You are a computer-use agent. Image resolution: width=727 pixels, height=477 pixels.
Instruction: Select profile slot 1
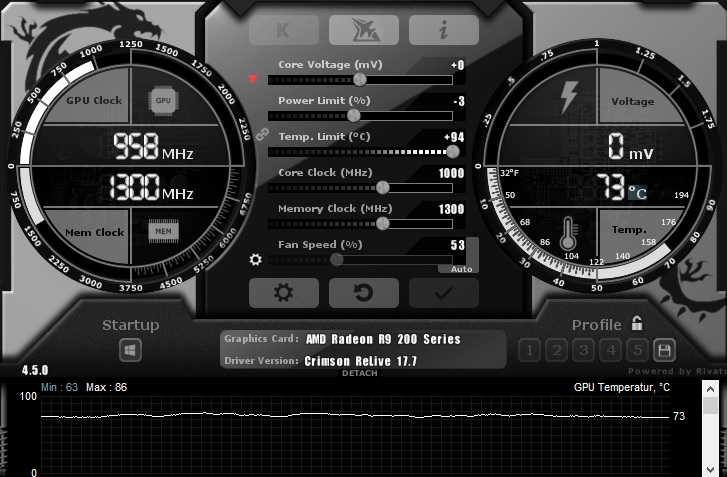(x=529, y=350)
